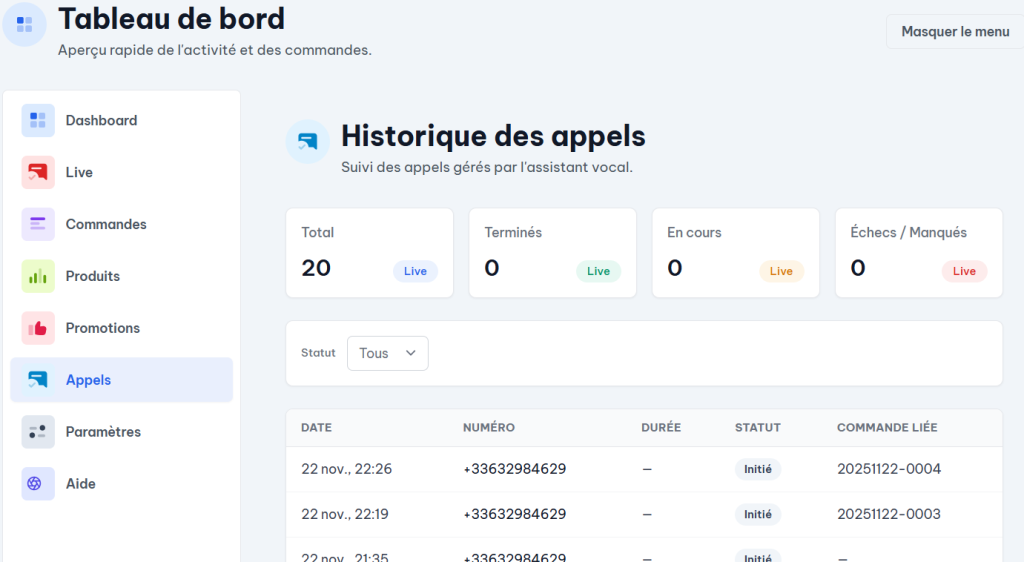The height and width of the screenshot is (562, 1024).
Task: Click the Aide help icon
Action: point(38,484)
